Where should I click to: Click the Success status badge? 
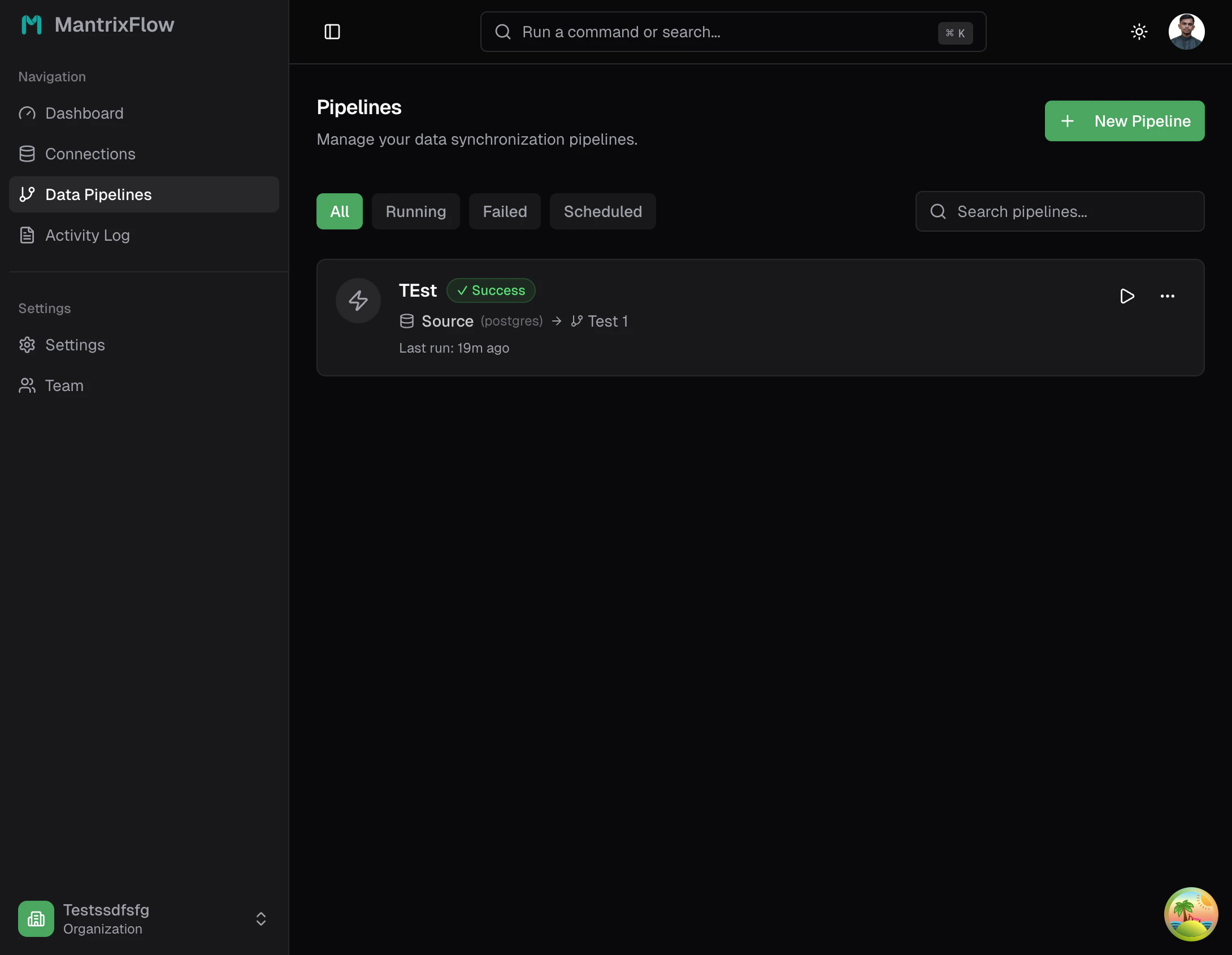pyautogui.click(x=491, y=290)
